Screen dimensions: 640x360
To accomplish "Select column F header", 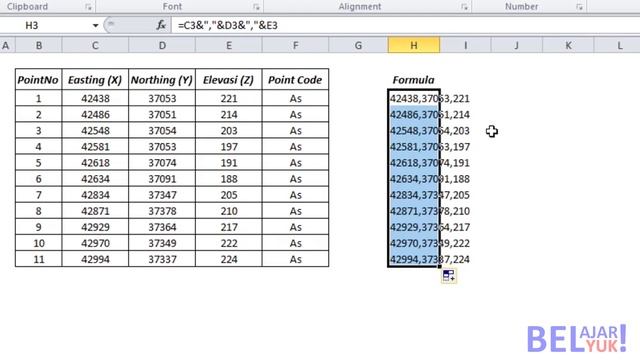I will (x=295, y=45).
